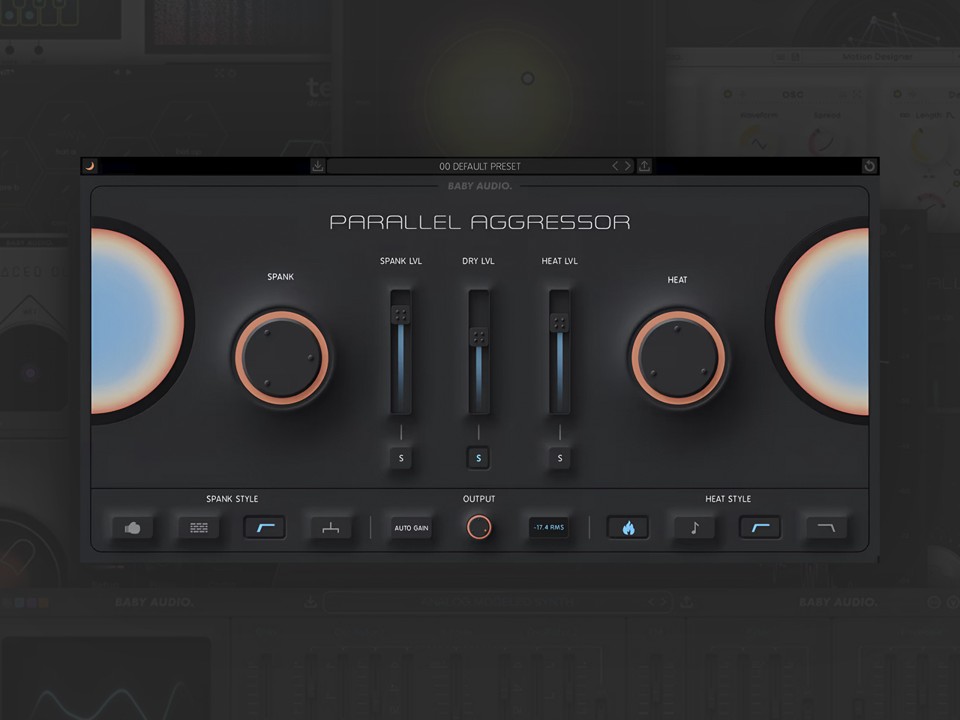Image resolution: width=960 pixels, height=720 pixels.
Task: Click the export preset upload icon
Action: [x=644, y=166]
